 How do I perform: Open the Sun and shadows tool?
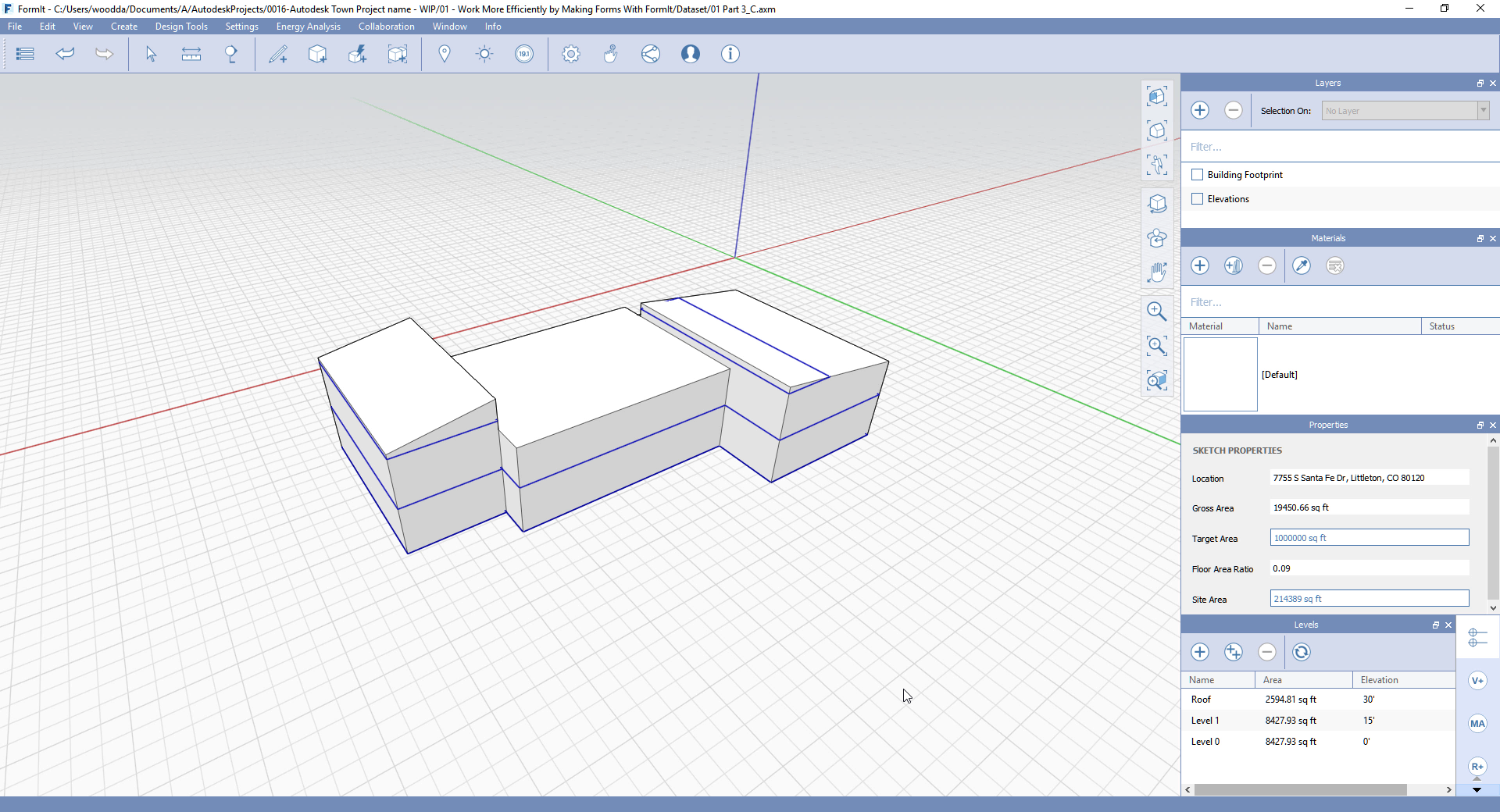484,54
